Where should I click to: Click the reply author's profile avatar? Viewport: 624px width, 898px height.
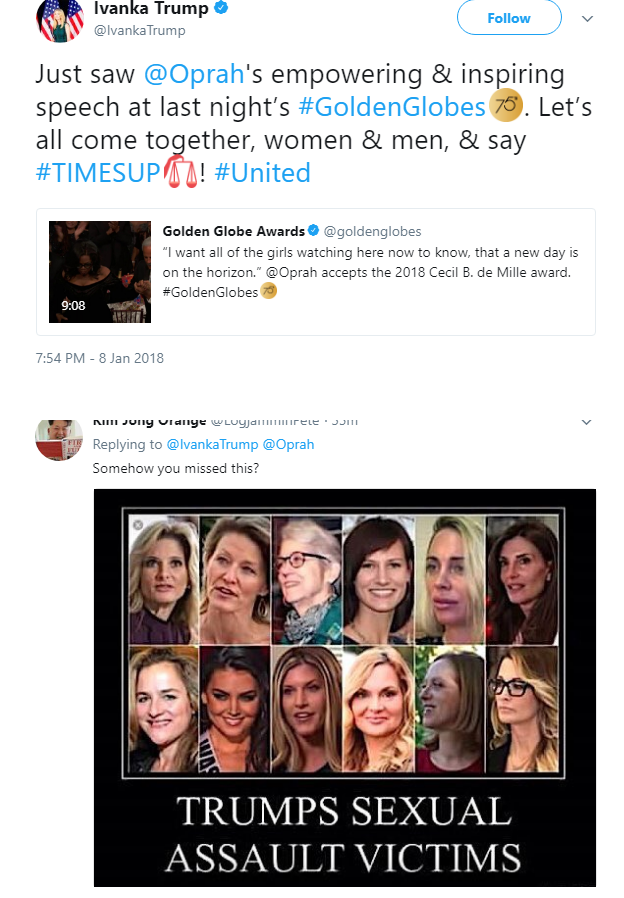point(59,438)
